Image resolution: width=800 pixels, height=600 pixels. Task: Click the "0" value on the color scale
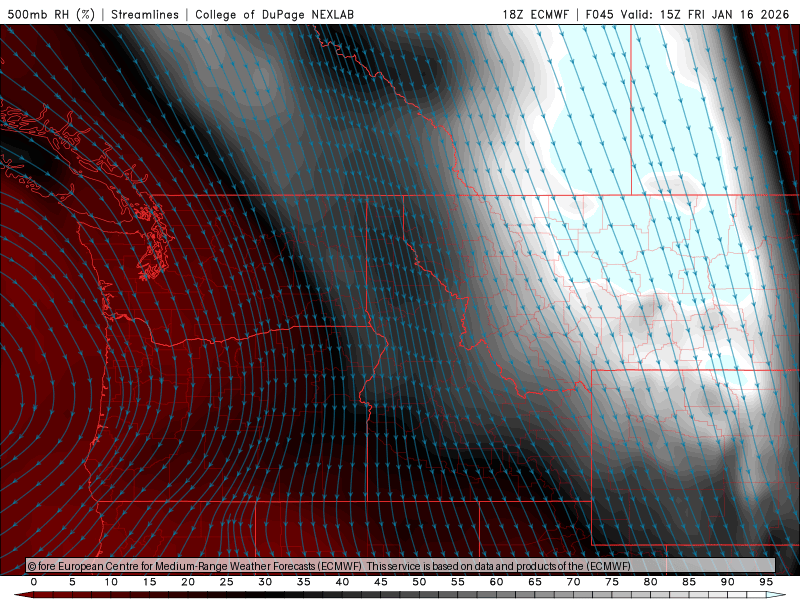[34, 582]
